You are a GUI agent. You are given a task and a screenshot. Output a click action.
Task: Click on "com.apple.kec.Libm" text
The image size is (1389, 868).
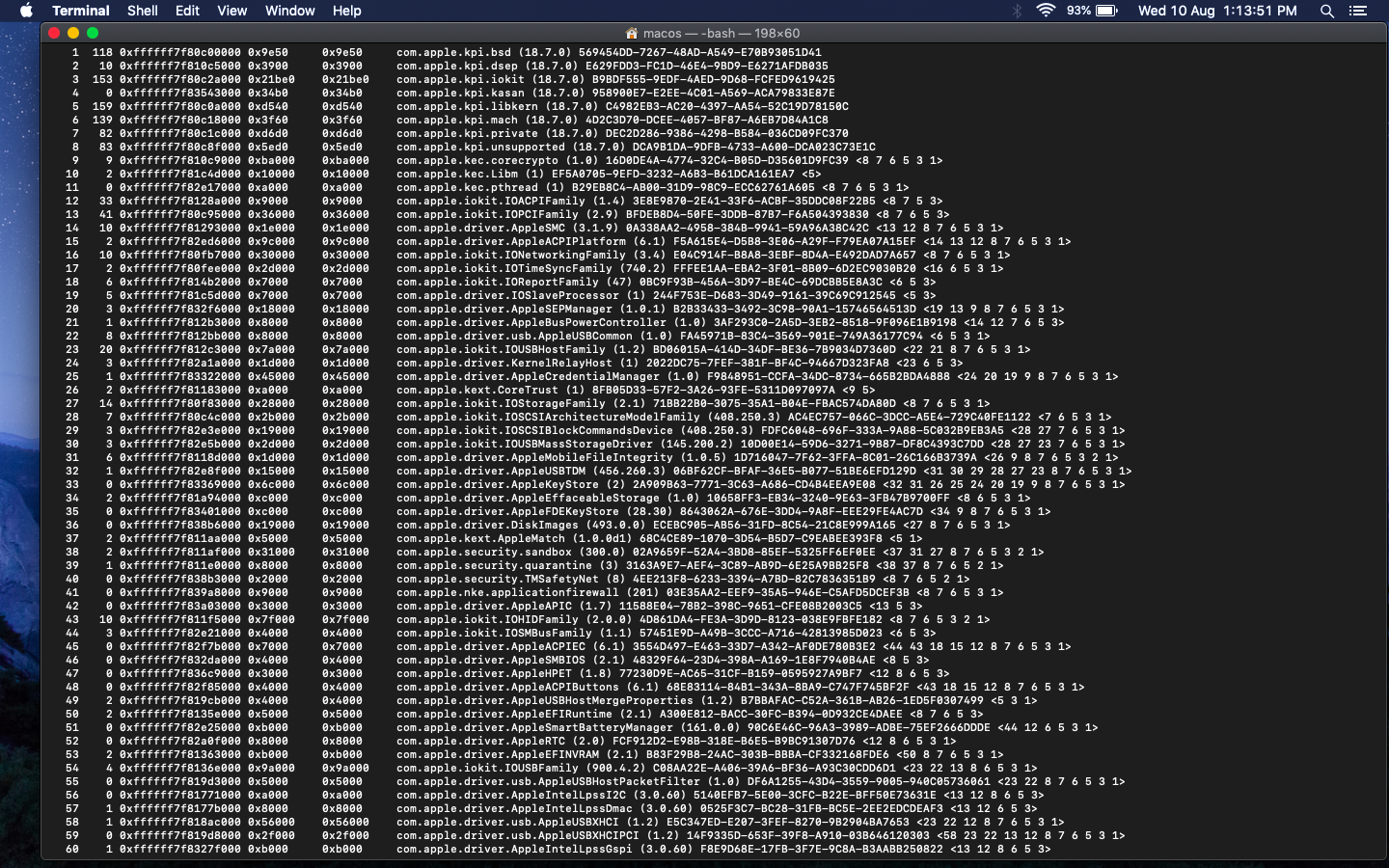point(457,175)
